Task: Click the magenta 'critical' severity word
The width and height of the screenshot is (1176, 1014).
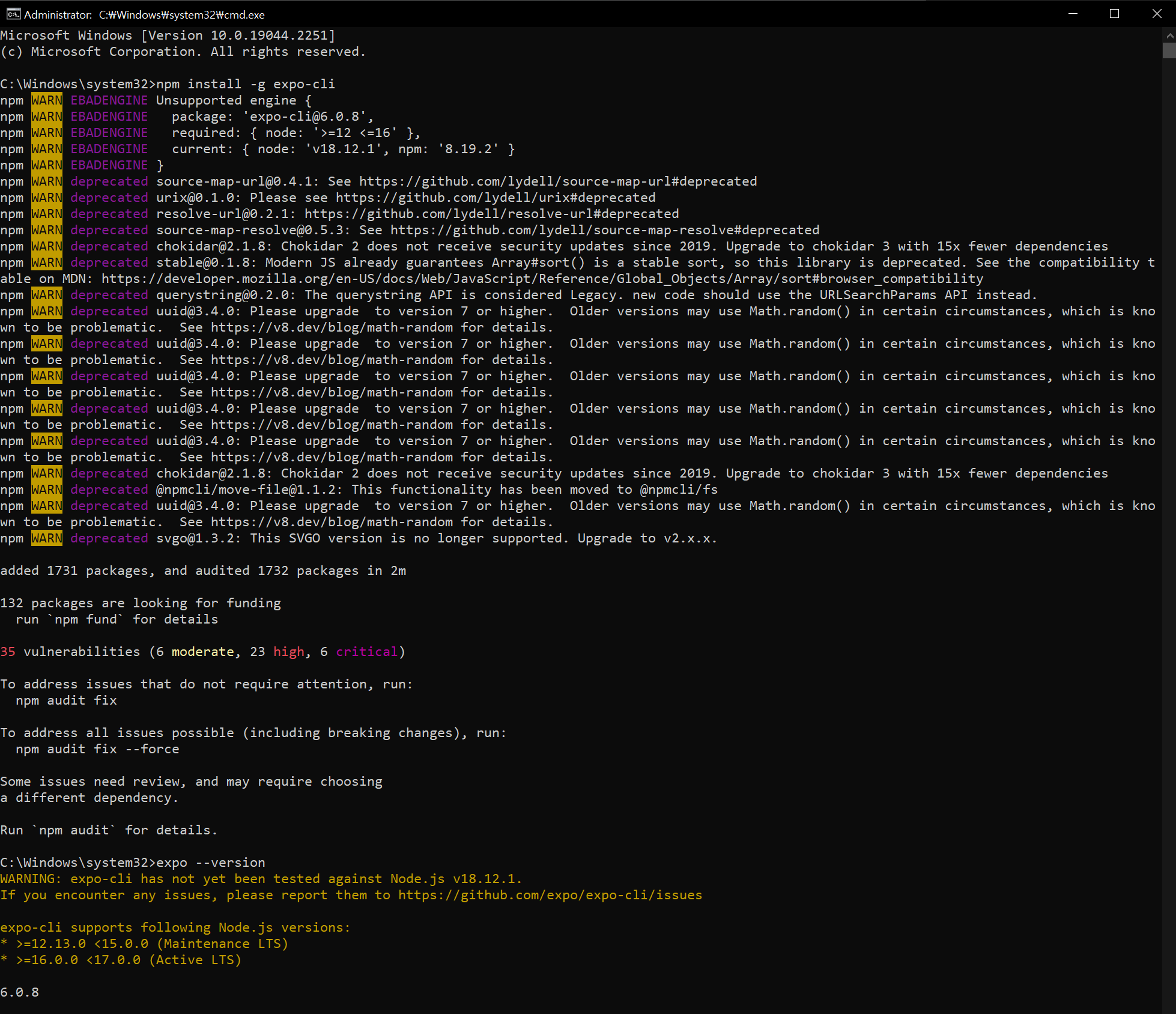Action: [x=367, y=652]
